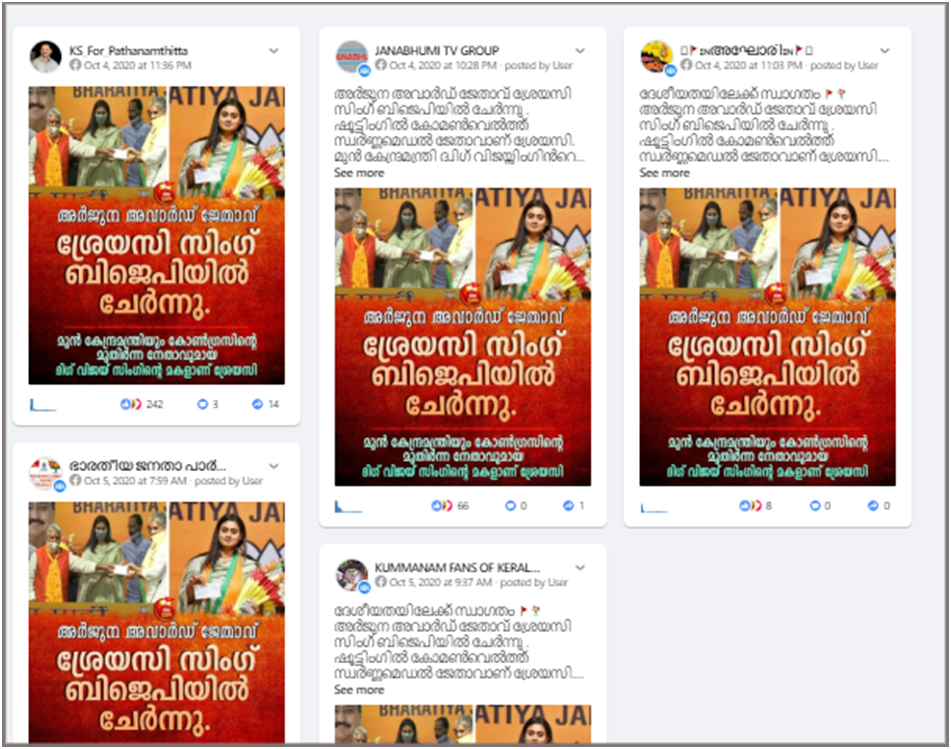Open chevron menu on KUMMANAM FANS post
Image resolution: width=951 pixels, height=749 pixels.
pos(580,568)
